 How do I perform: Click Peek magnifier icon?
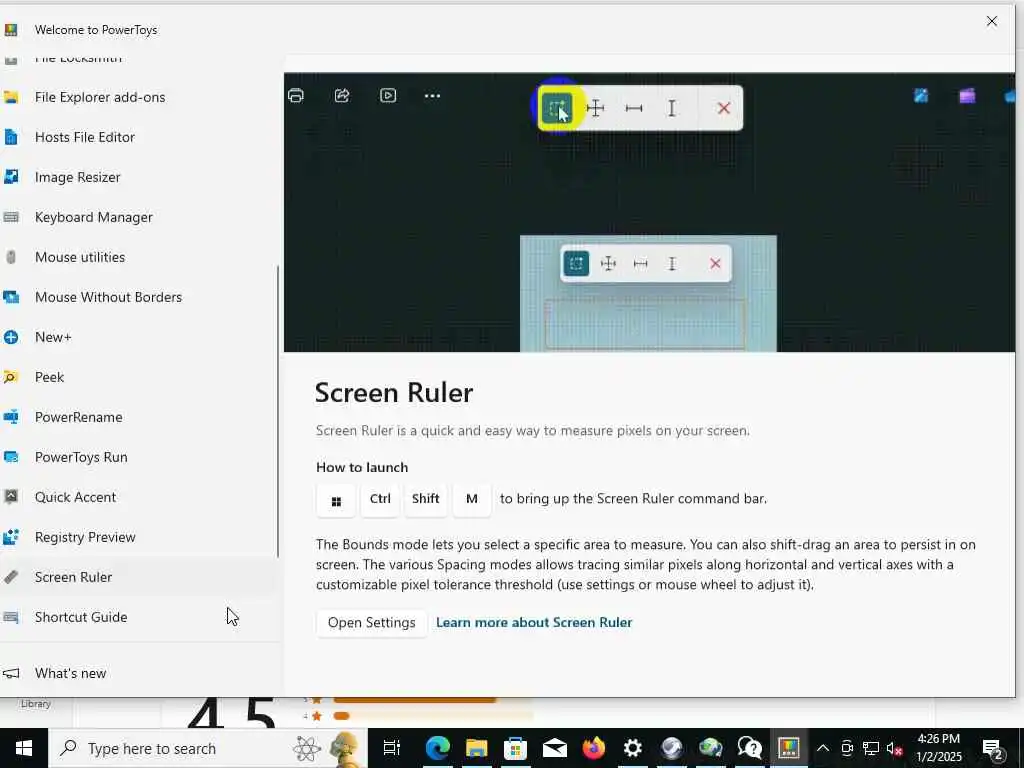(x=10, y=377)
